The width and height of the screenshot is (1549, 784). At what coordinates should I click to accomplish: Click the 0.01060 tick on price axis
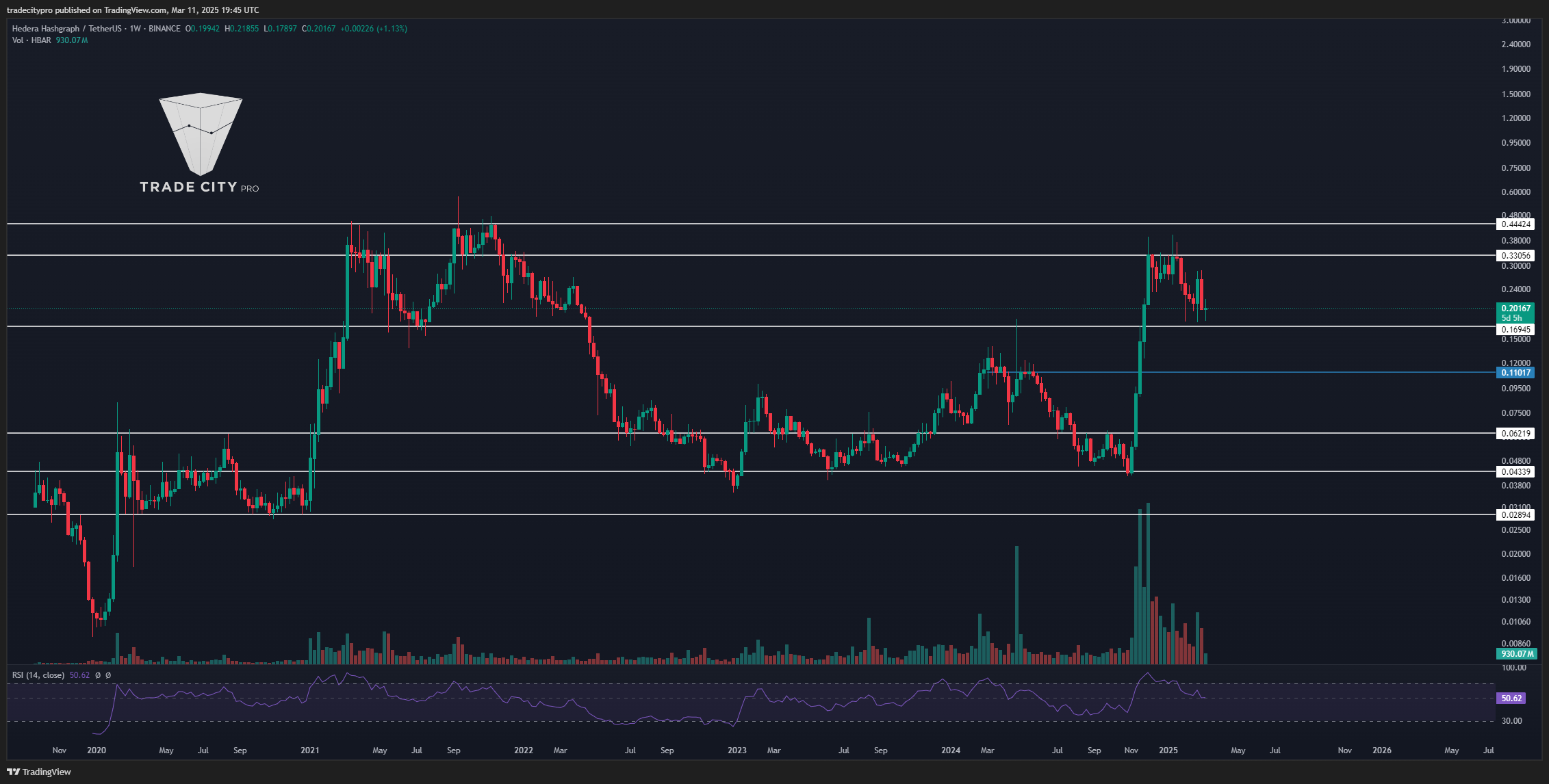pos(1515,622)
